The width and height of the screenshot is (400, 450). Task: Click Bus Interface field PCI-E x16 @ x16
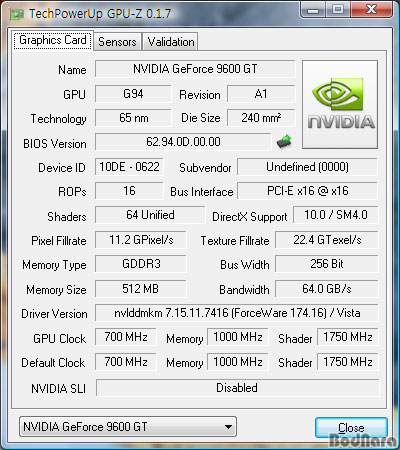pyautogui.click(x=307, y=191)
